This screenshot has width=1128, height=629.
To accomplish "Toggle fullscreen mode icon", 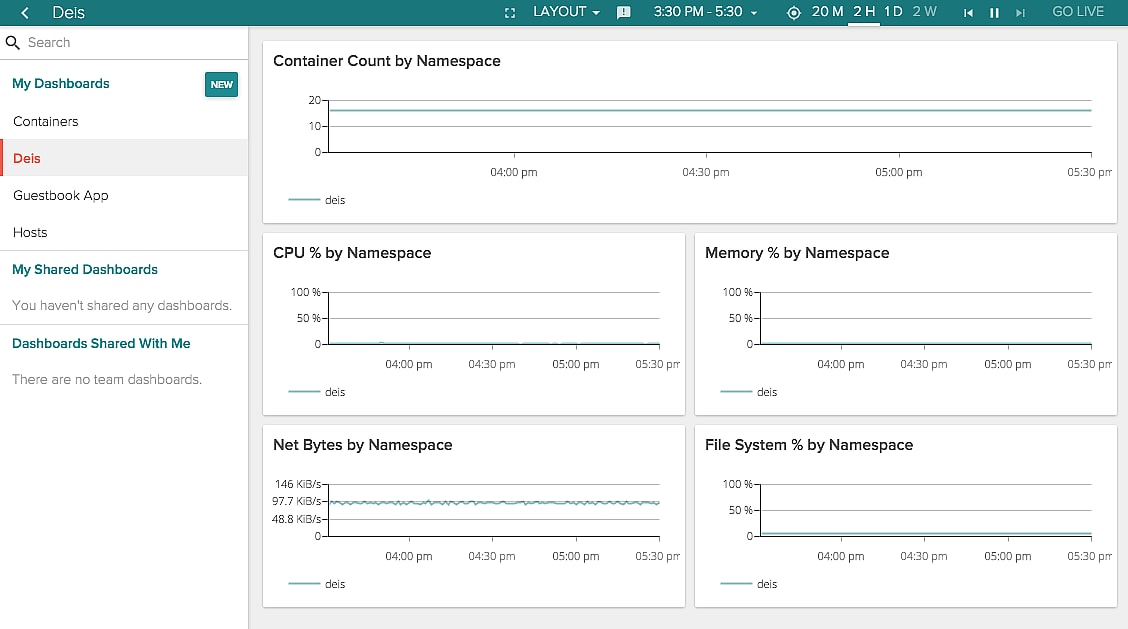I will tap(510, 13).
